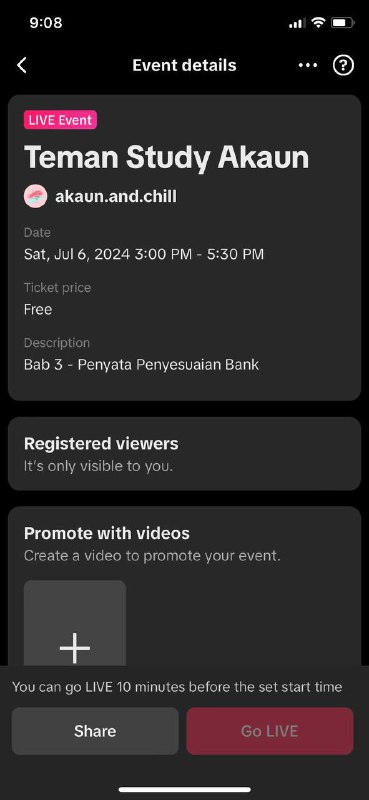Tap the akaun.and.chill profile avatar
This screenshot has width=369, height=800.
pyautogui.click(x=35, y=196)
